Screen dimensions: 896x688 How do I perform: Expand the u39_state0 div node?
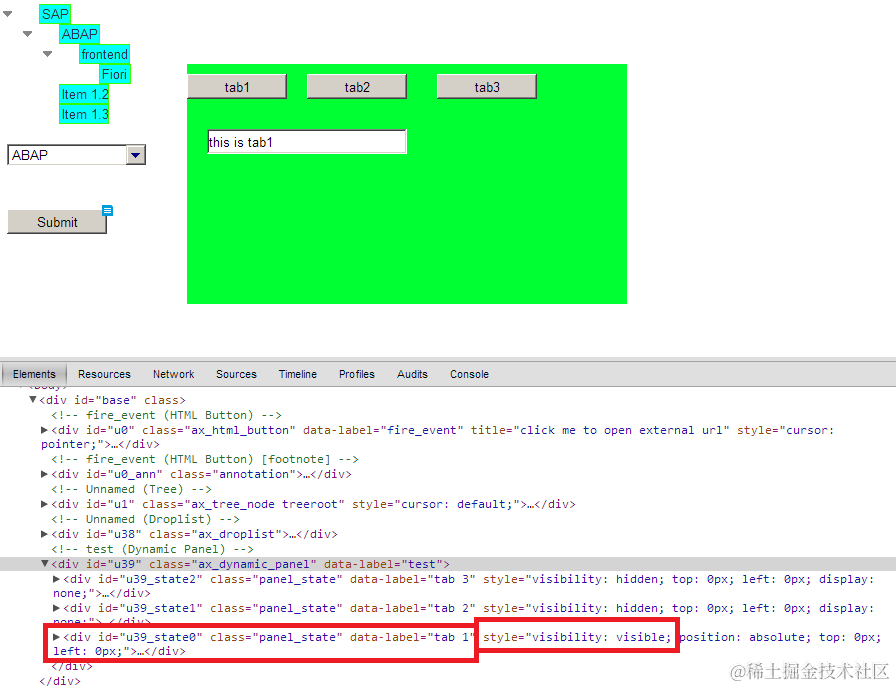click(x=56, y=637)
